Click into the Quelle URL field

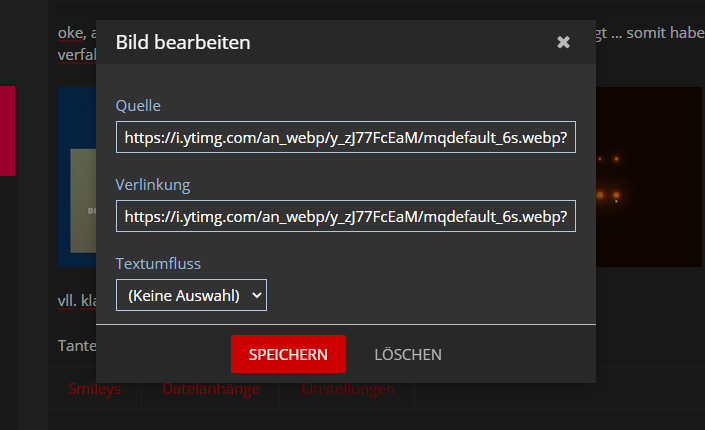[x=346, y=136]
